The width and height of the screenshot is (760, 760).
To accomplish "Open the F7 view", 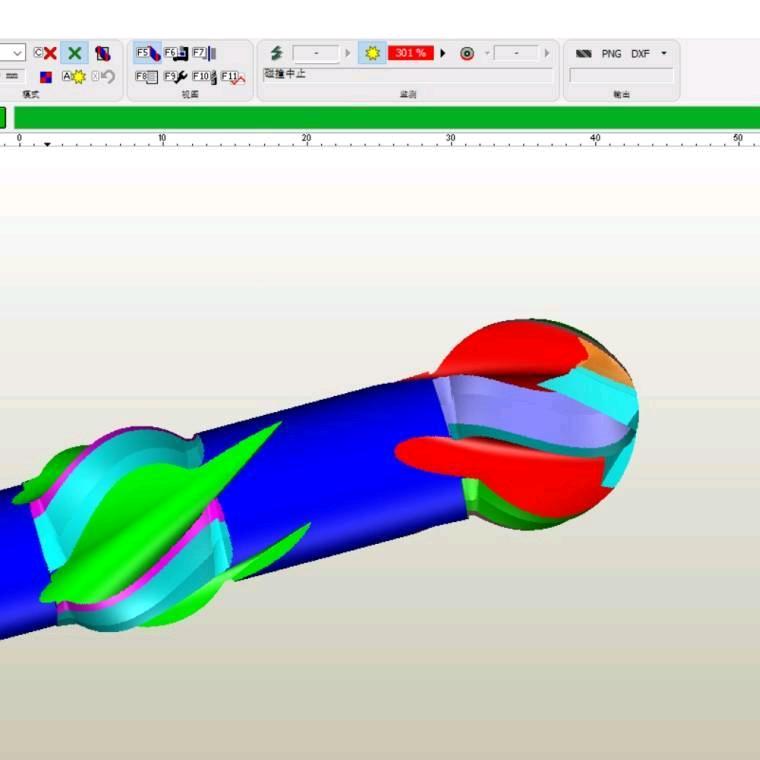I will 204,53.
